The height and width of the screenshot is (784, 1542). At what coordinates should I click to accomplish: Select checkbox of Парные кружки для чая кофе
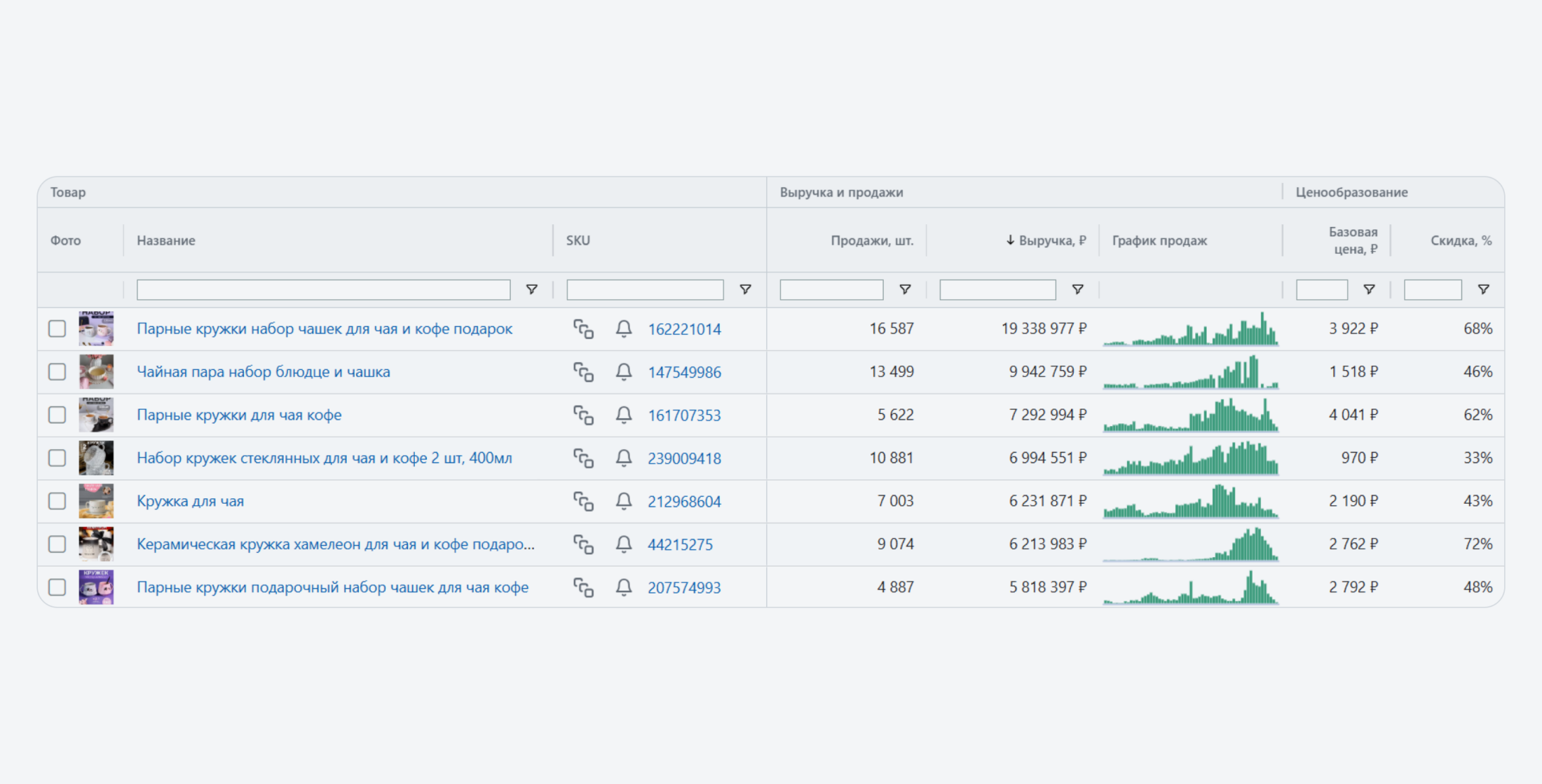pos(57,415)
